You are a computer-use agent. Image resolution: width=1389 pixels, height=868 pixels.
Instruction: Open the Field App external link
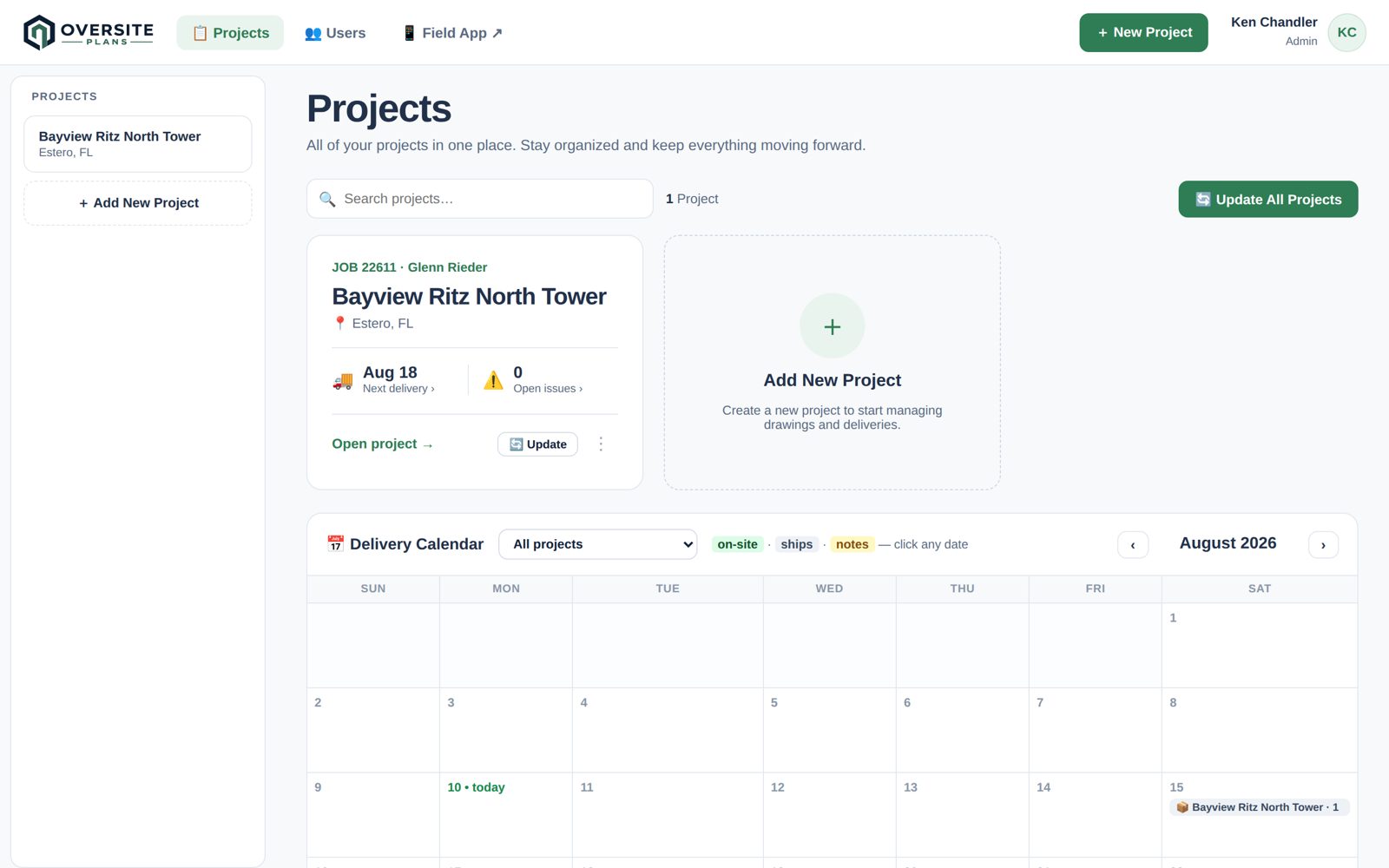[452, 33]
